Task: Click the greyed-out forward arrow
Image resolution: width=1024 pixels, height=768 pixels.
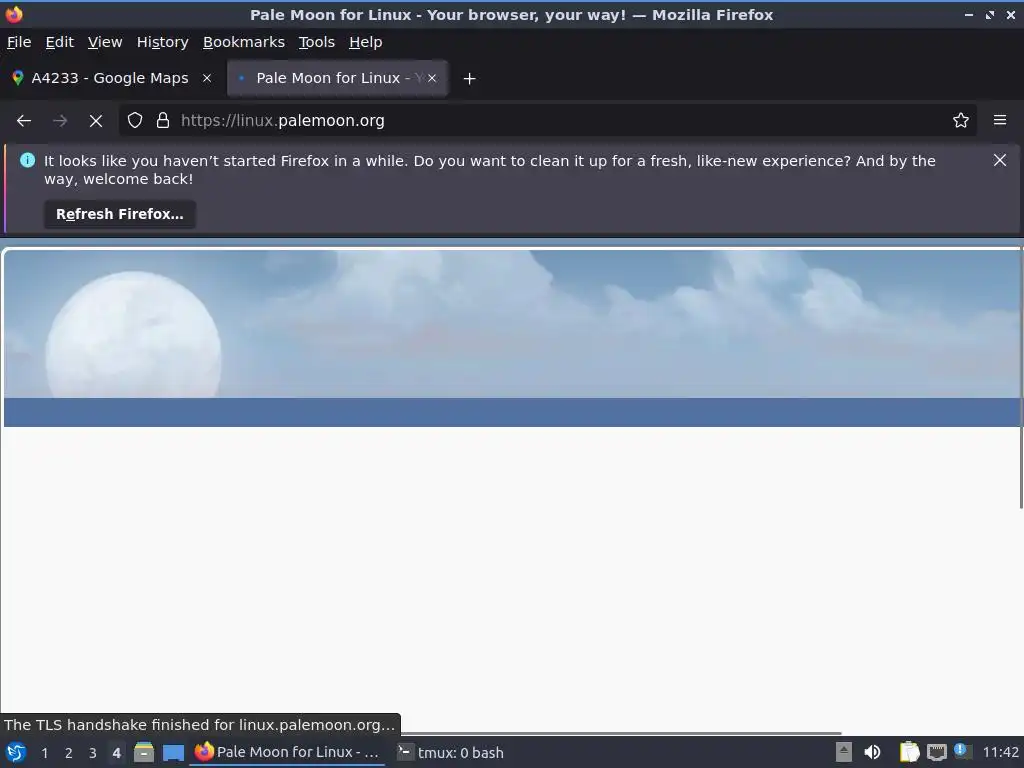Action: 60,121
